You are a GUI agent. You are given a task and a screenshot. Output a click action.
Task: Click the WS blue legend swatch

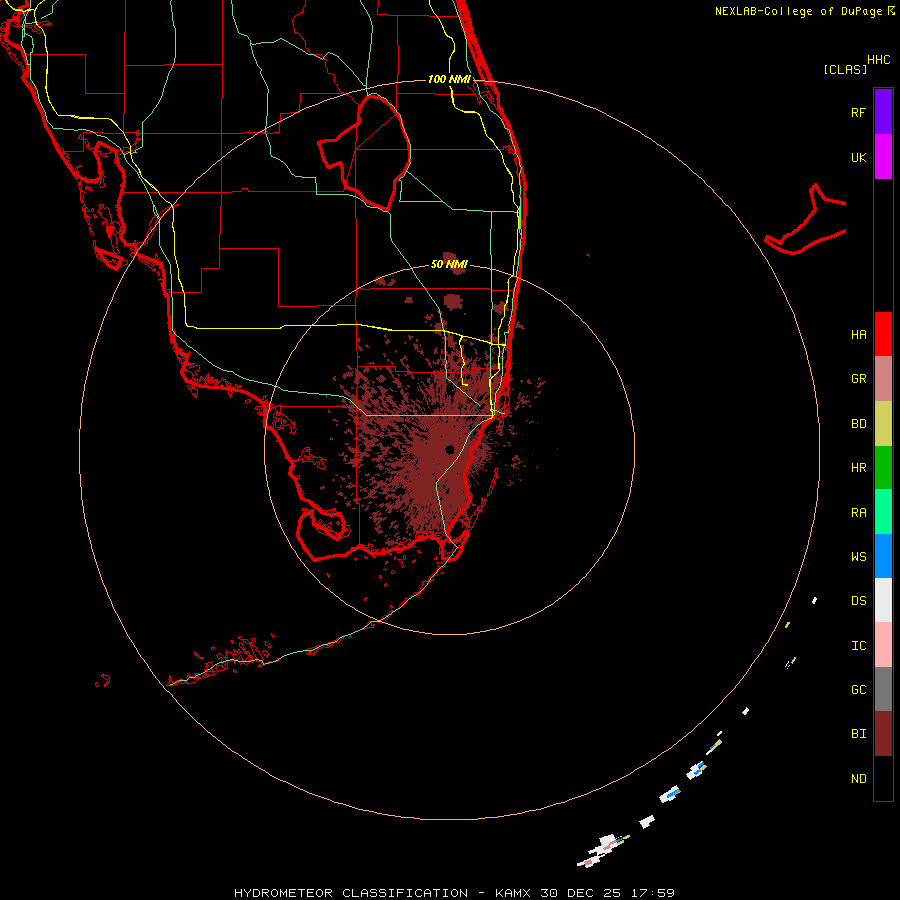pyautogui.click(x=883, y=556)
